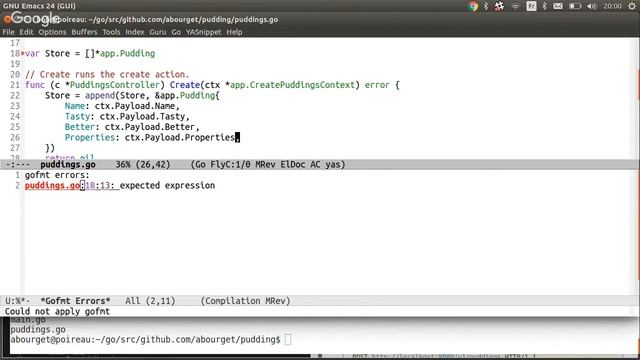
Task: Click 'PuddingsController' receiver type
Action: pos(114,85)
